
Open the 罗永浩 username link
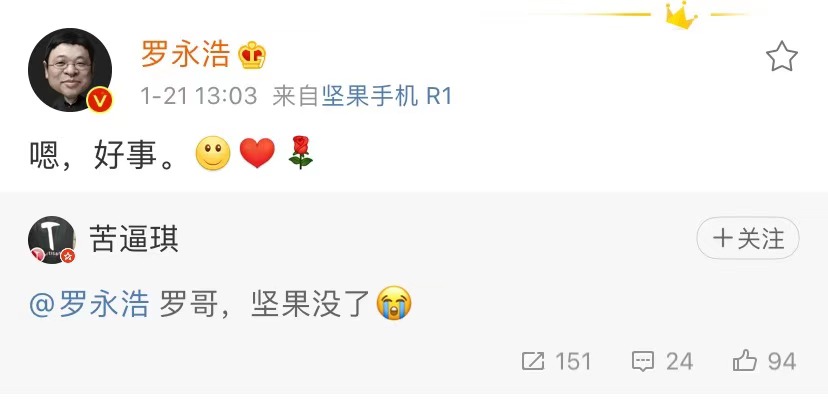[x=185, y=55]
